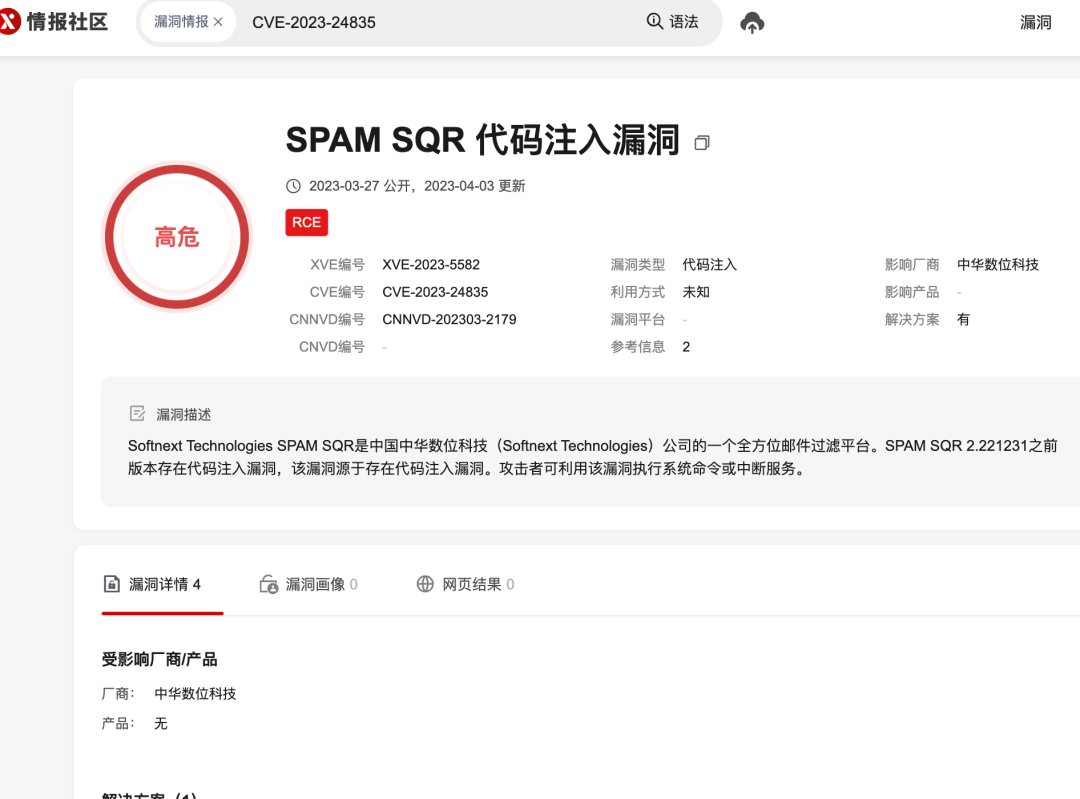Image resolution: width=1080 pixels, height=799 pixels.
Task: Switch to the 网页结果 tab
Action: [x=466, y=585]
